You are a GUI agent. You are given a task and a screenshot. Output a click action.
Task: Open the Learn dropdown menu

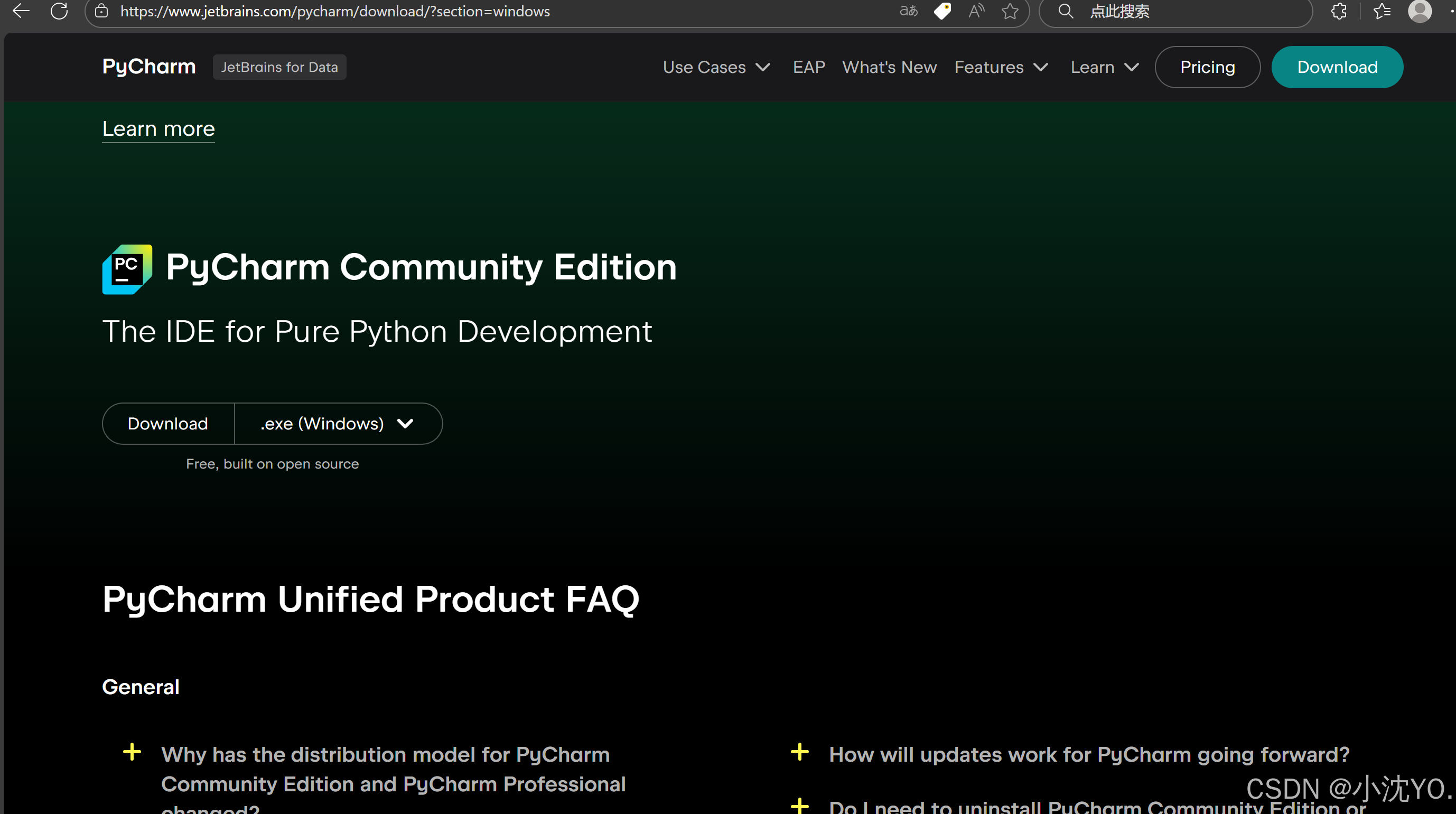(1105, 67)
